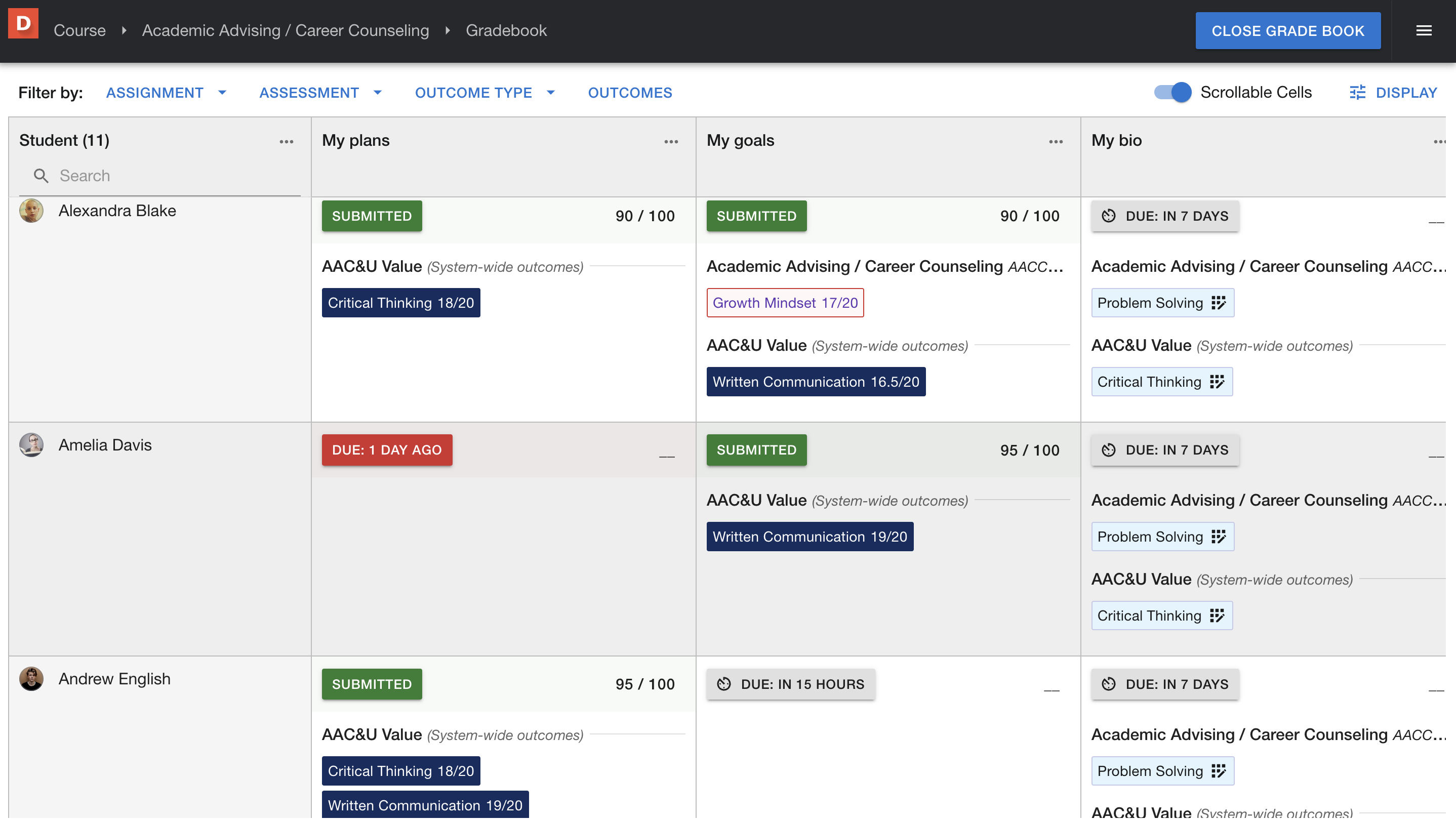Go to Course breadcrumb

[79, 30]
